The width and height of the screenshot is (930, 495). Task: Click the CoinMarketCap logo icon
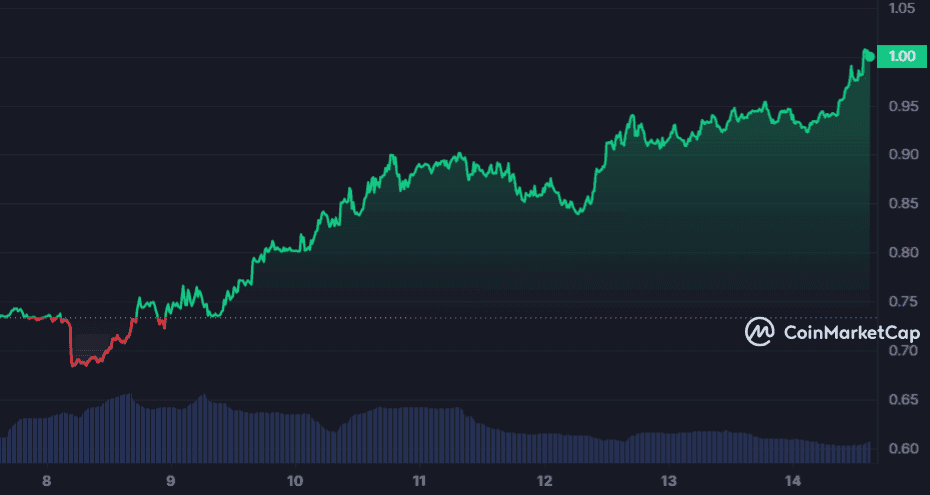pyautogui.click(x=760, y=331)
